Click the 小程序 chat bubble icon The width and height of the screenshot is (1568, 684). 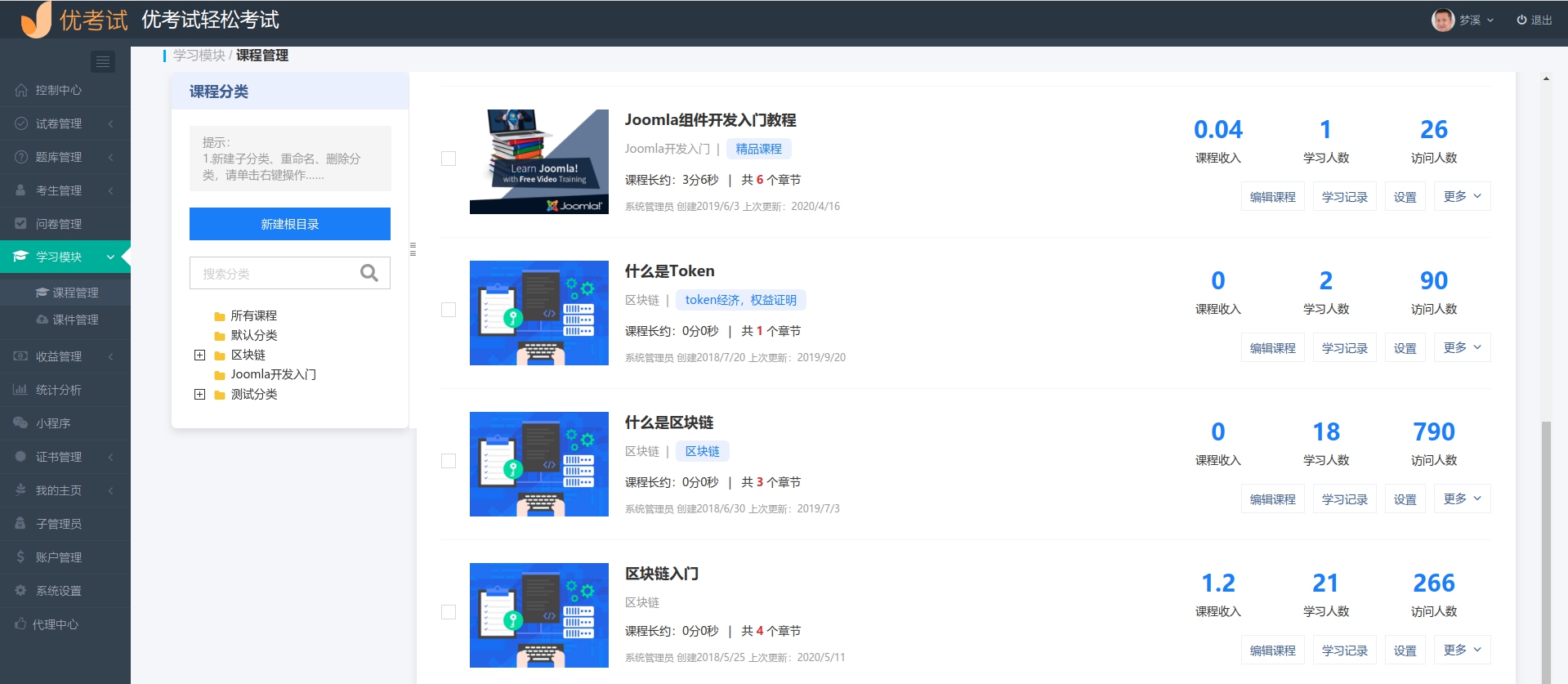(x=21, y=423)
